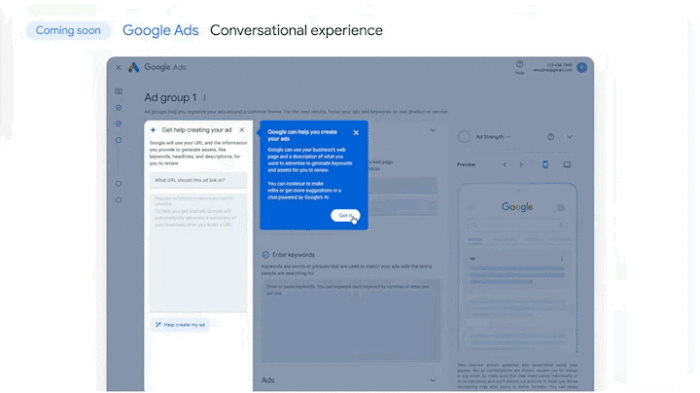Select the fourth sidebar step circle
700x393 pixels.
[x=118, y=184]
